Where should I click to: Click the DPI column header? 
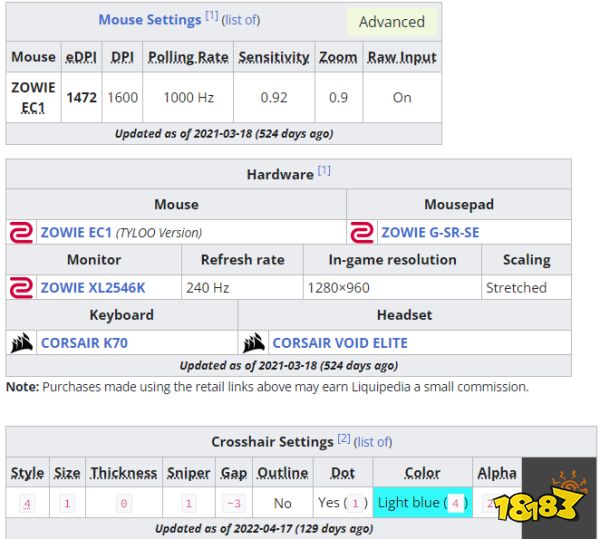tap(122, 57)
